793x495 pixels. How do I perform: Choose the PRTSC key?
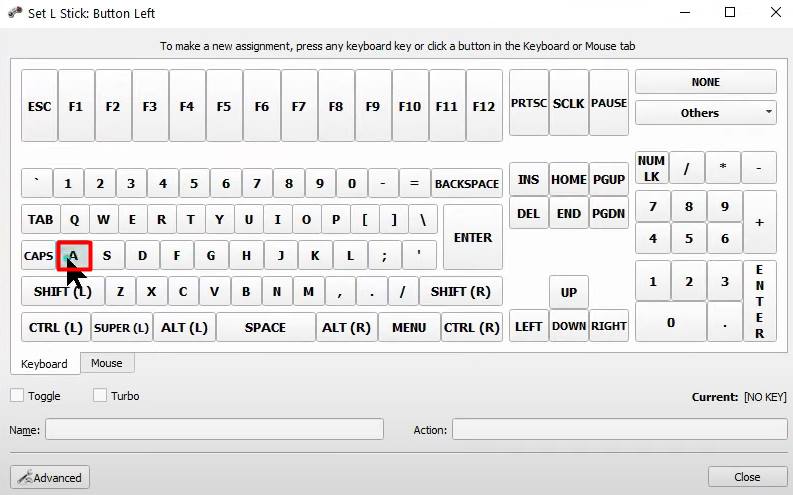click(x=528, y=103)
